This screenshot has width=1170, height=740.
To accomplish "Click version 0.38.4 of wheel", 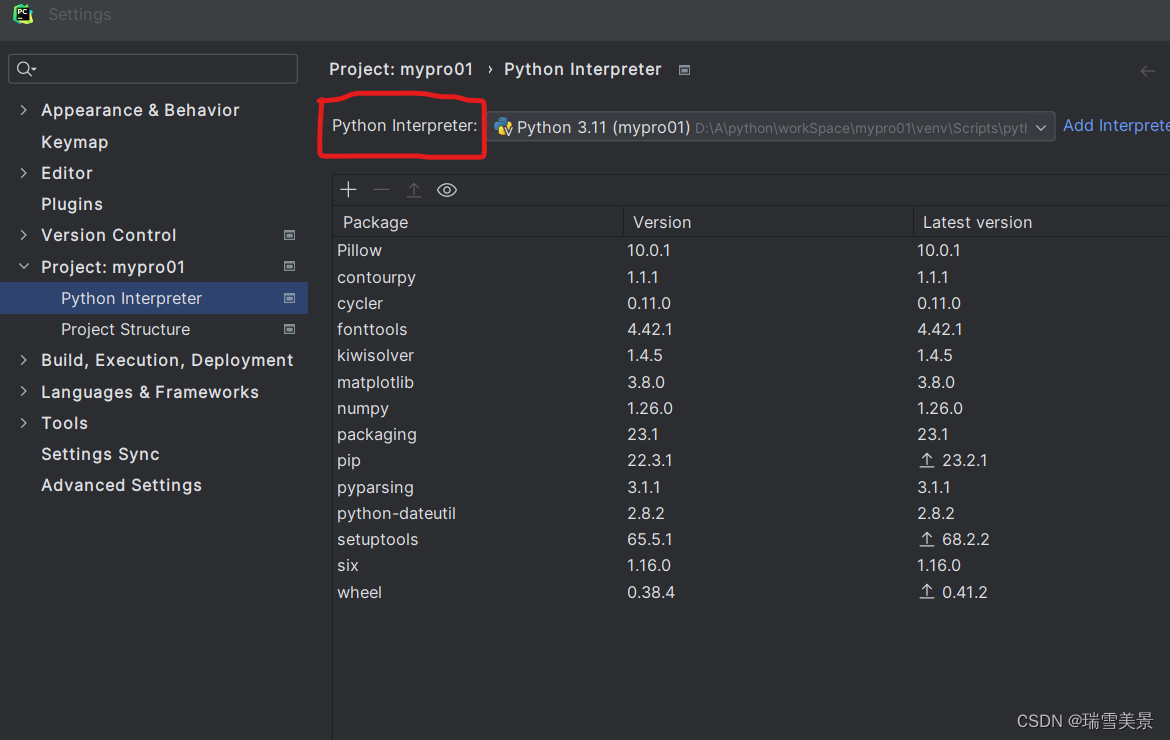I will [651, 592].
